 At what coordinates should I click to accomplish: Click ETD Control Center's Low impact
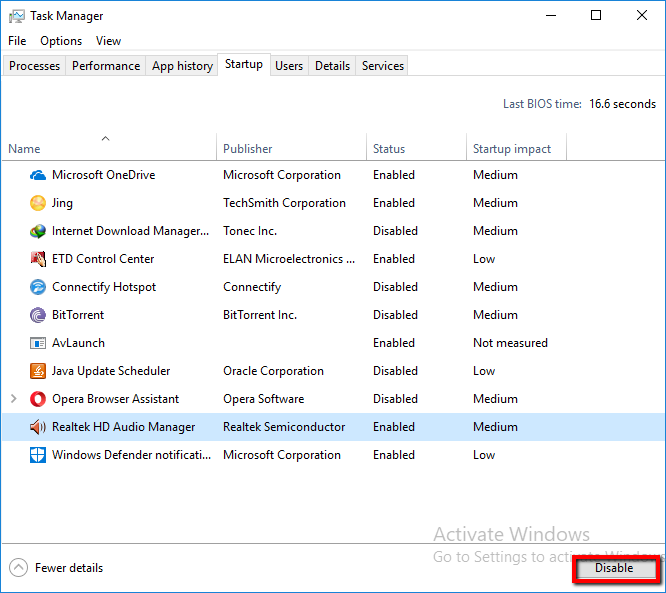(x=484, y=259)
